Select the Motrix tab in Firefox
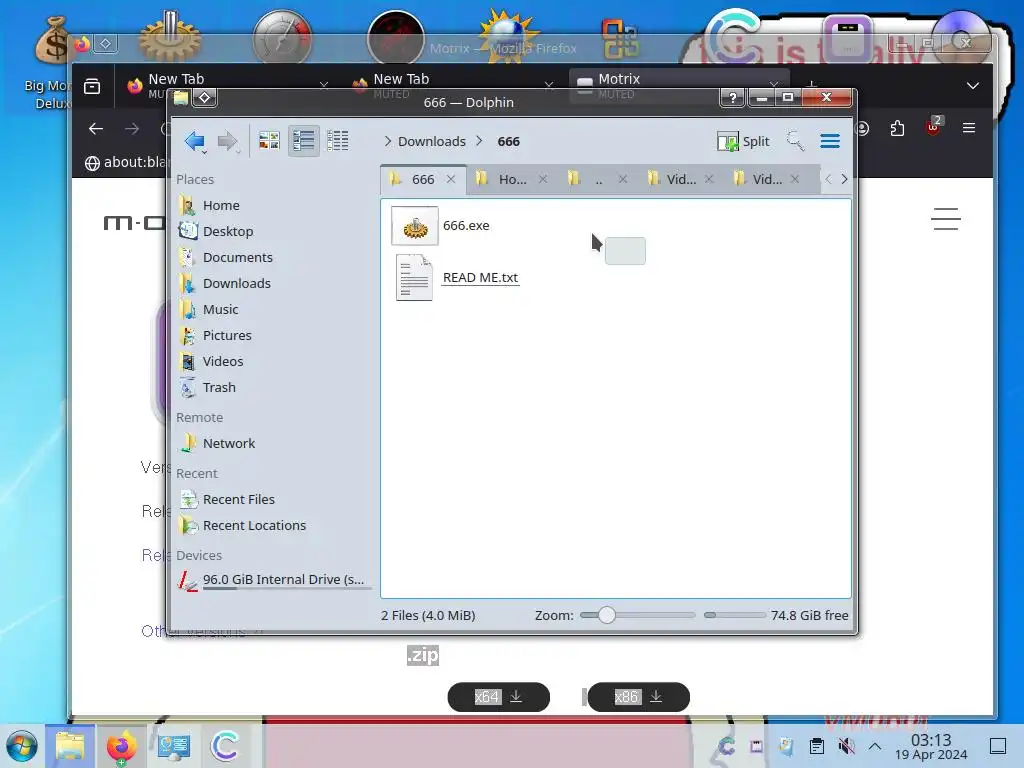This screenshot has width=1024, height=768. click(x=677, y=85)
